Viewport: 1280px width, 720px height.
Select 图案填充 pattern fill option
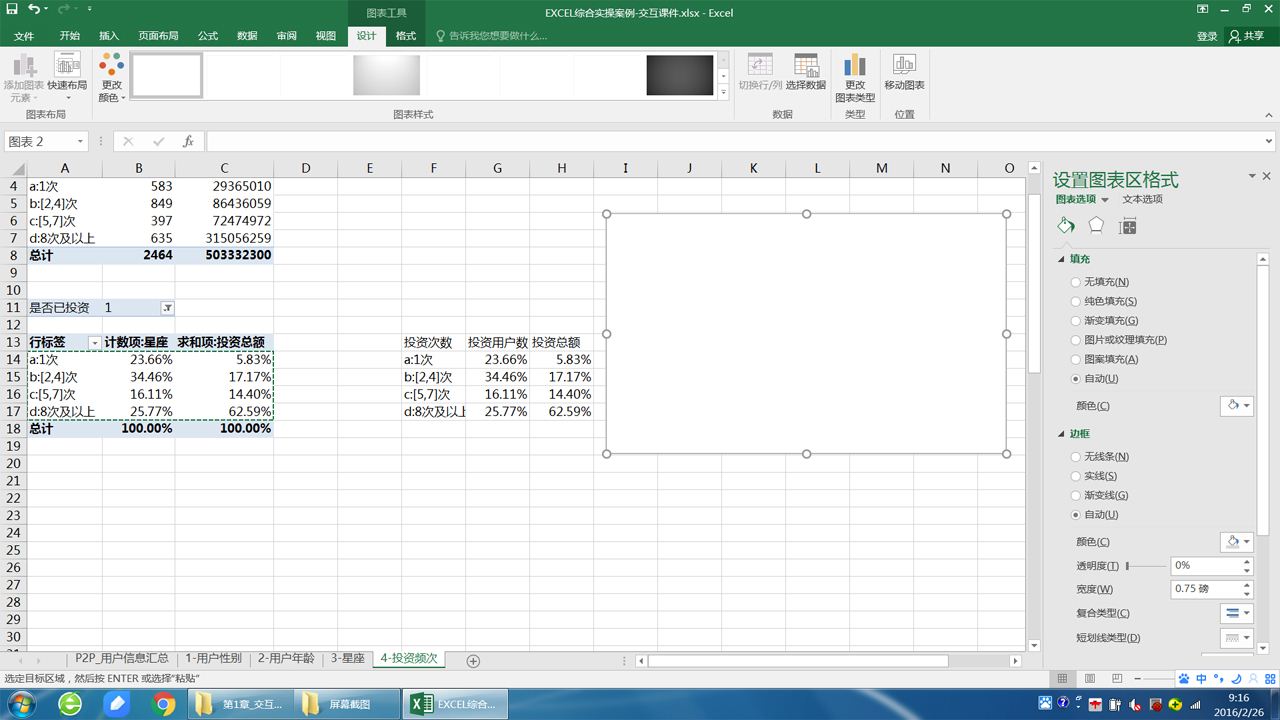point(1105,359)
